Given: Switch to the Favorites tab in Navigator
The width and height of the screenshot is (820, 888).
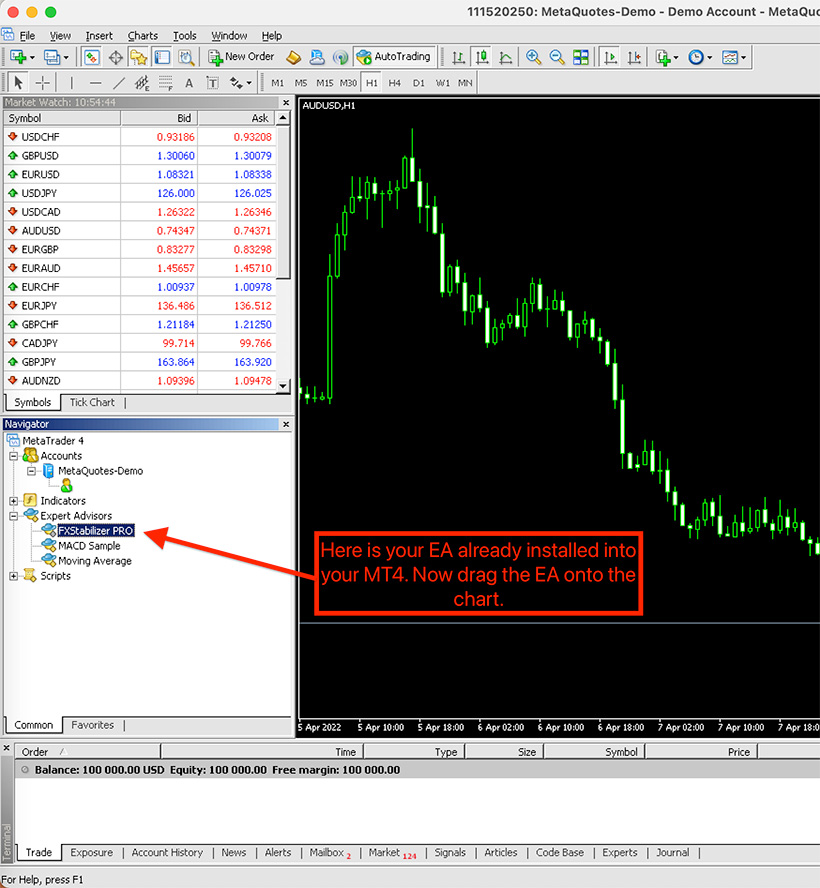Looking at the screenshot, I should [x=92, y=725].
